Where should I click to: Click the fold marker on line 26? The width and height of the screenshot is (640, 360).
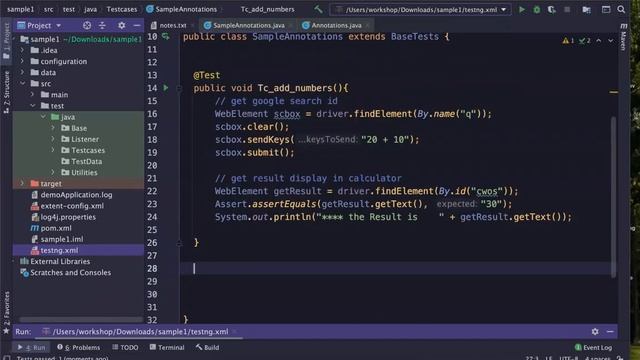(x=179, y=243)
